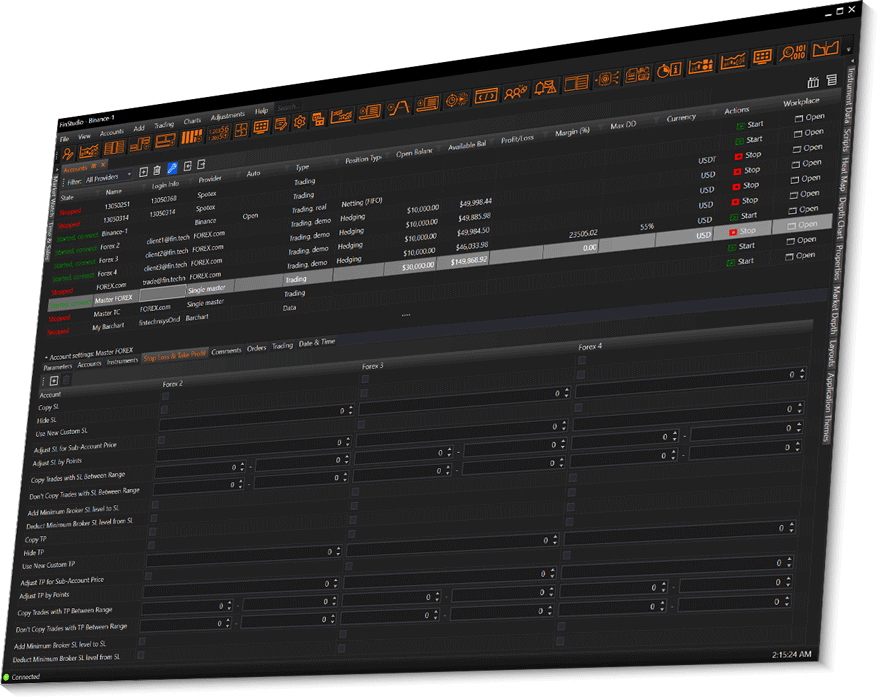Image resolution: width=880 pixels, height=699 pixels.
Task: Click the add column icon in account settings
Action: coord(54,381)
